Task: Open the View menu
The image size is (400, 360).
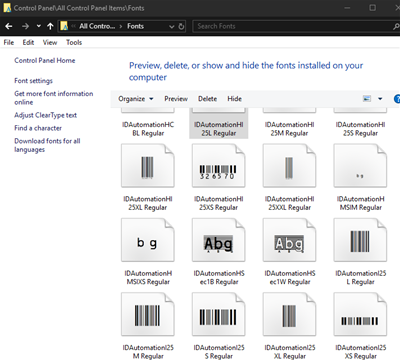Action: (50, 42)
